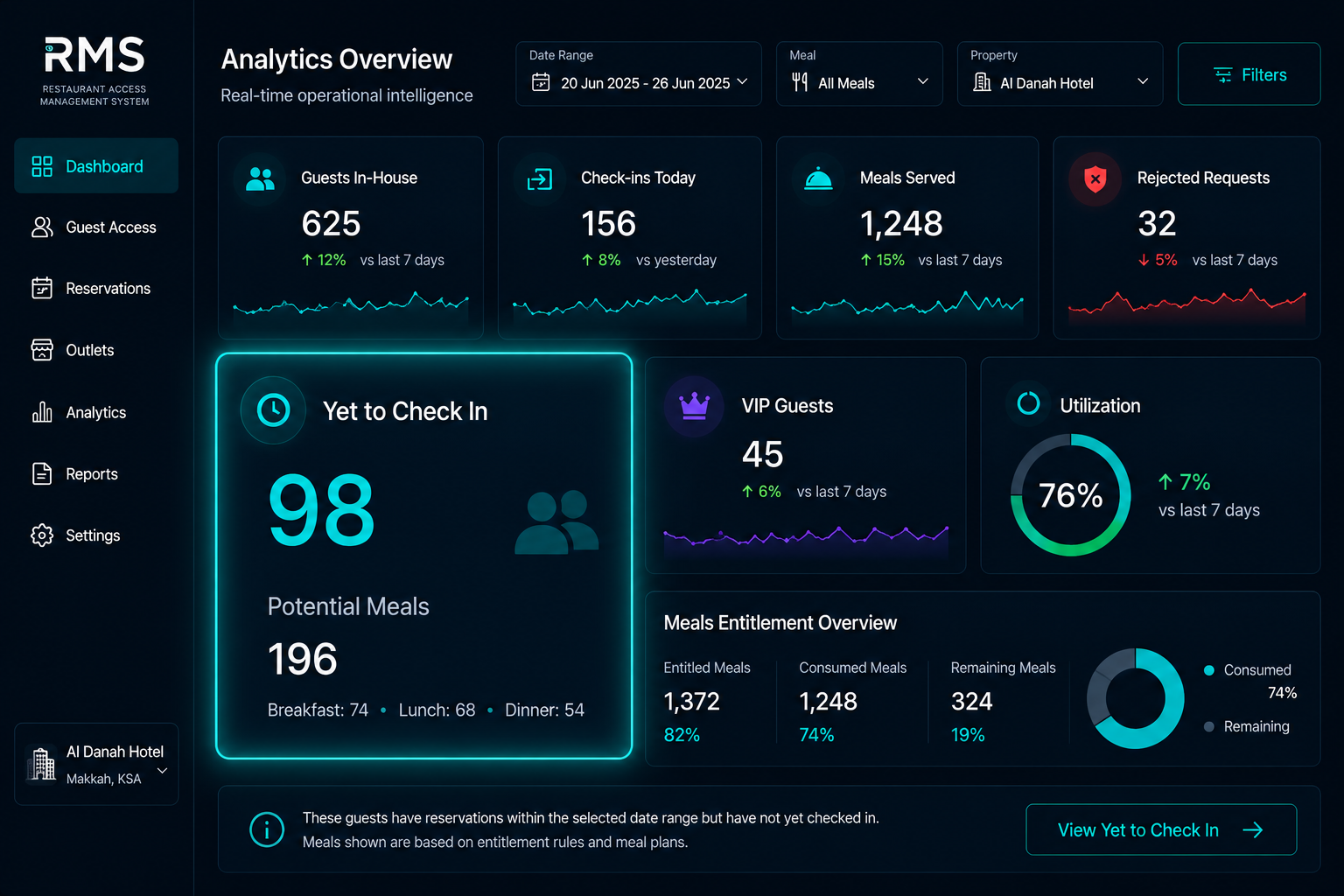Image resolution: width=1344 pixels, height=896 pixels.
Task: Click the Yet to Check In clock icon
Action: pyautogui.click(x=273, y=409)
